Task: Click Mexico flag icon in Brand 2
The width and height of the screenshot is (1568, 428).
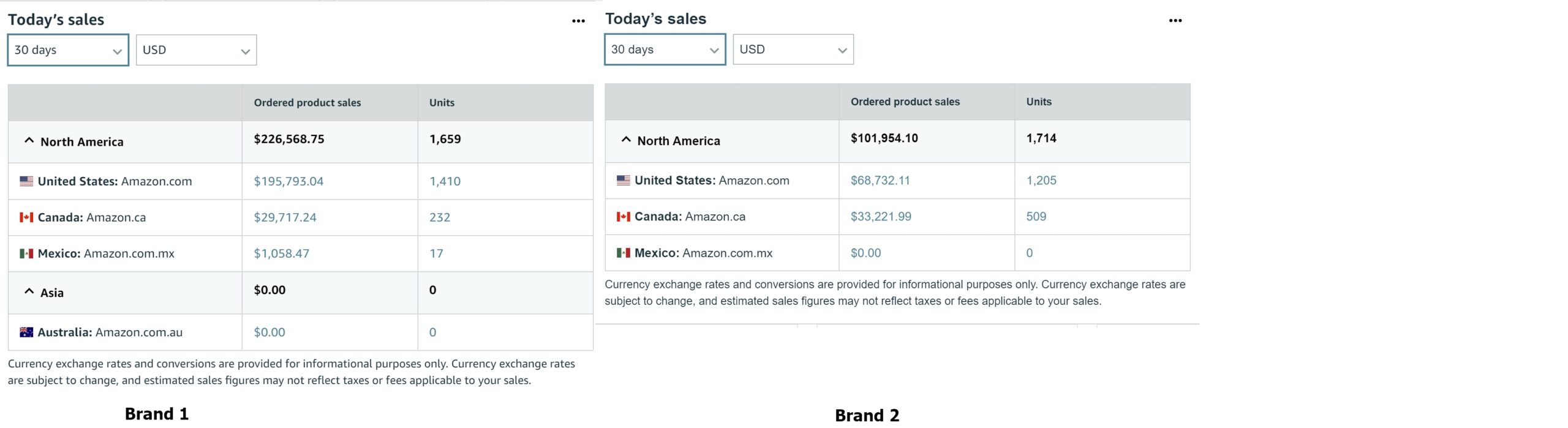Action: (623, 253)
